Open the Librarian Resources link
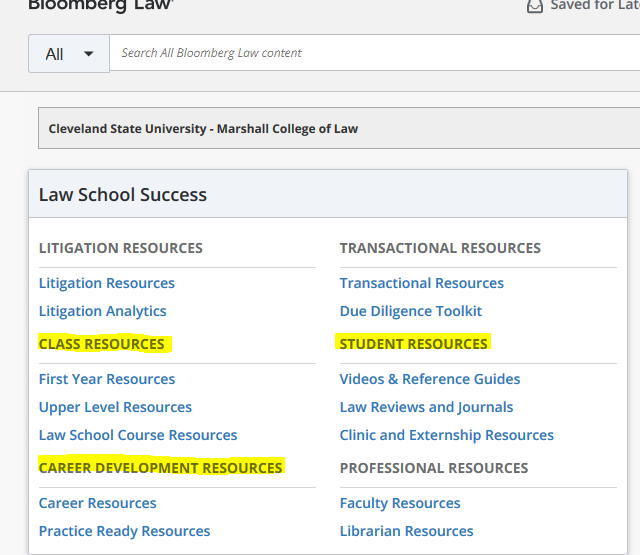 [407, 531]
